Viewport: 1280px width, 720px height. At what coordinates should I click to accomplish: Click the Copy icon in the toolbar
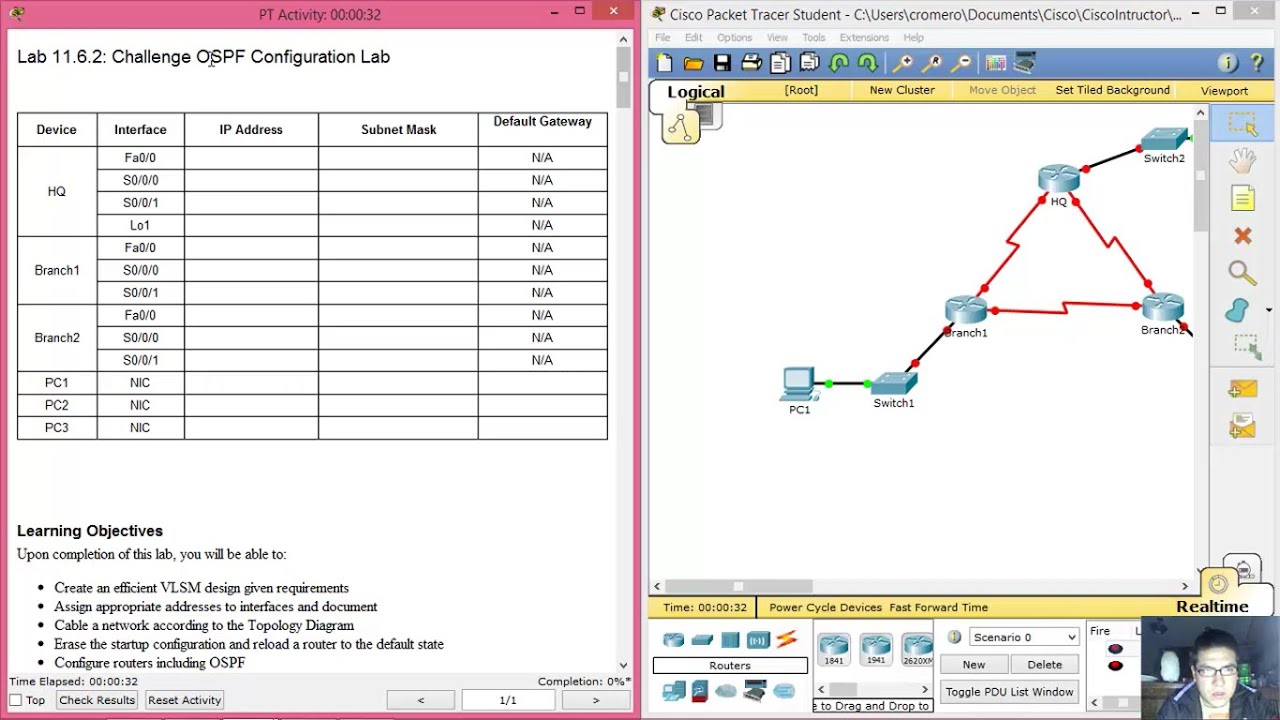pos(781,63)
